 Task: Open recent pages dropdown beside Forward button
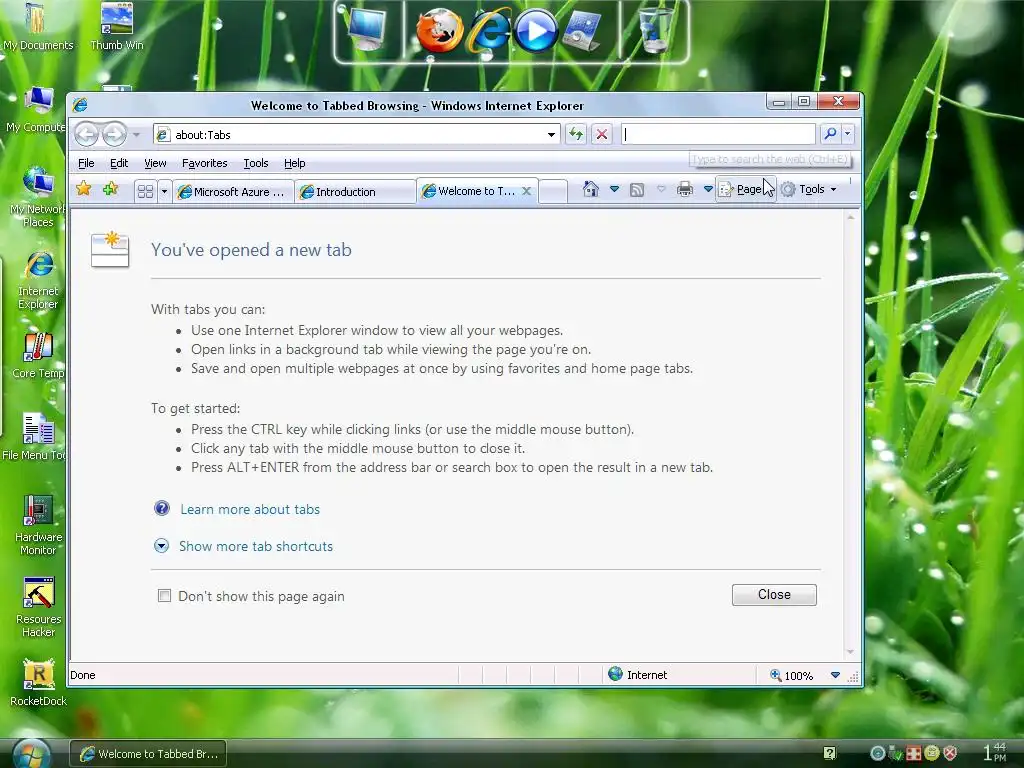tap(136, 135)
